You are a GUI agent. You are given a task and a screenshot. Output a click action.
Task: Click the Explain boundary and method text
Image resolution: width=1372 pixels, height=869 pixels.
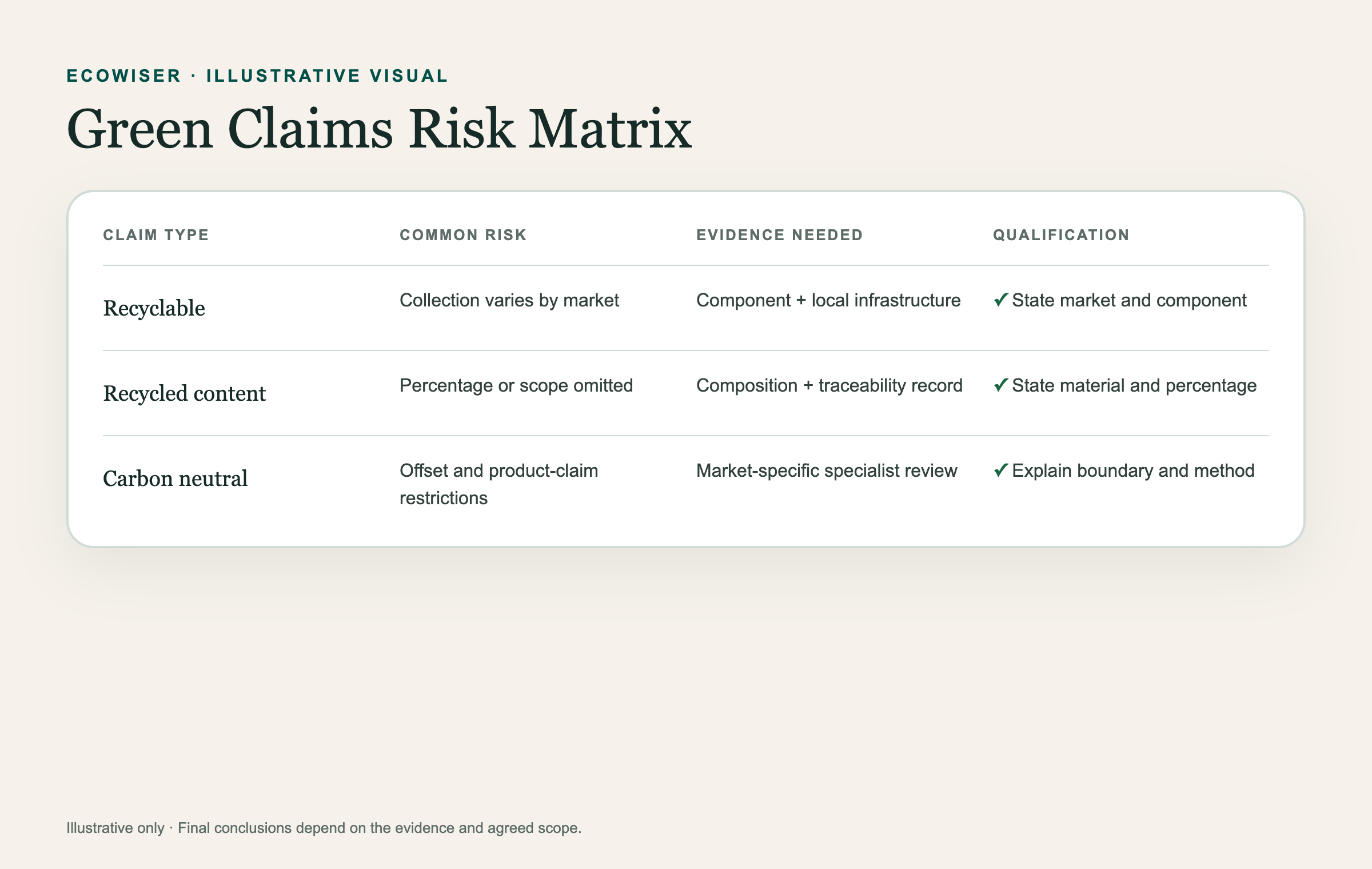tap(1133, 471)
